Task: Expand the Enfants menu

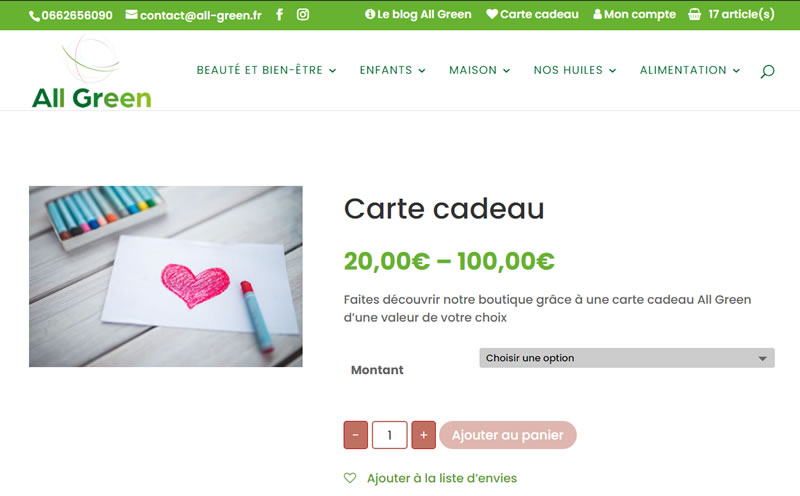Action: click(392, 70)
